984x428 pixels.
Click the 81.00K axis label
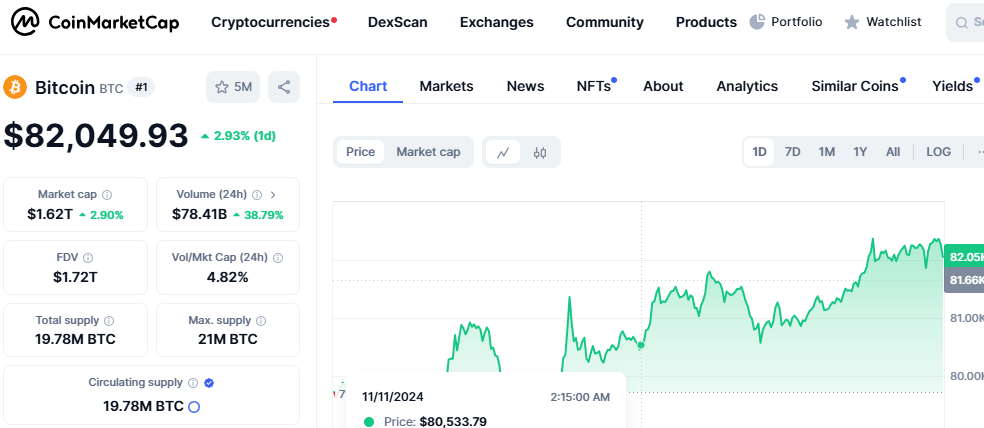point(966,318)
